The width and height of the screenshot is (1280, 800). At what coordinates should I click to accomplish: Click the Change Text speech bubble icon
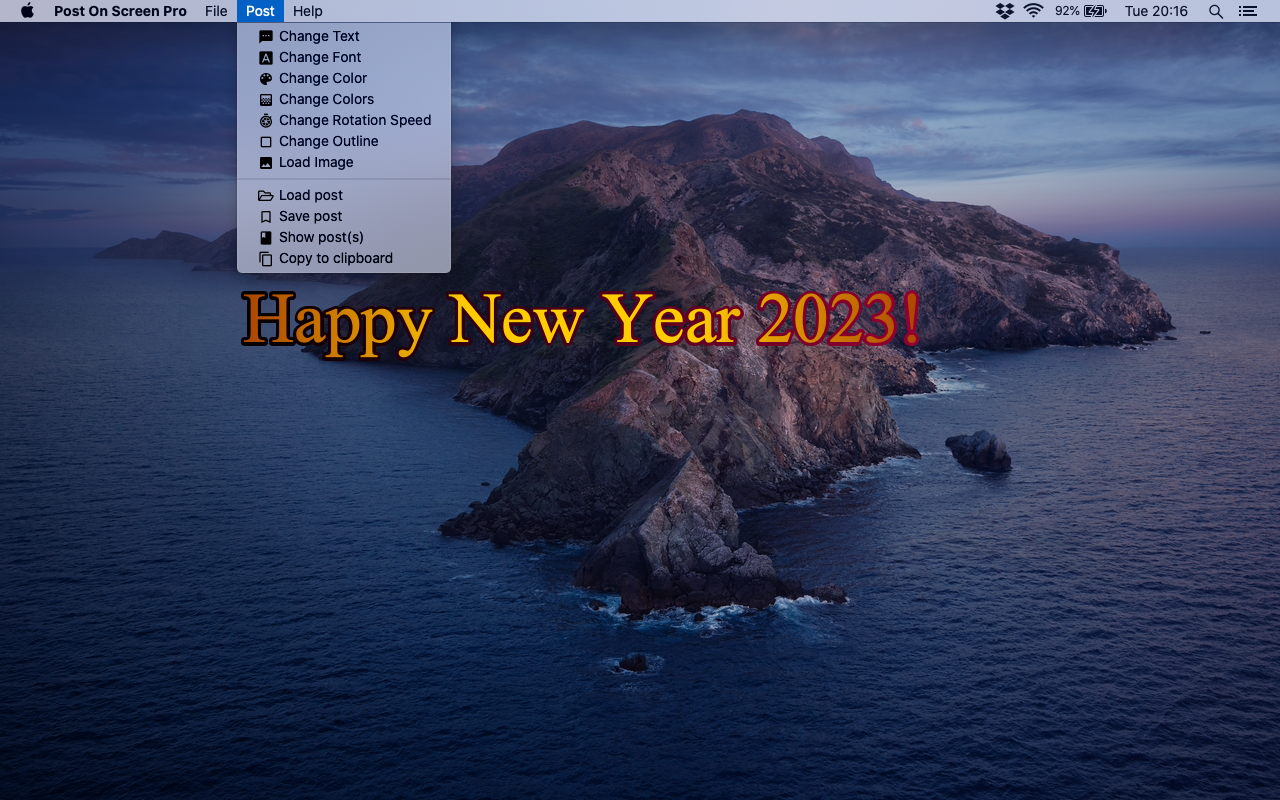pyautogui.click(x=266, y=36)
